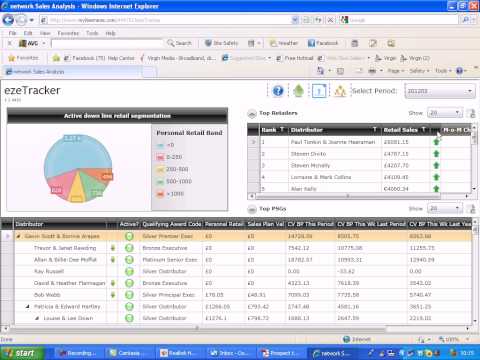Click the 0-200 red legend swatch
The width and height of the screenshot is (480, 360).
point(160,157)
